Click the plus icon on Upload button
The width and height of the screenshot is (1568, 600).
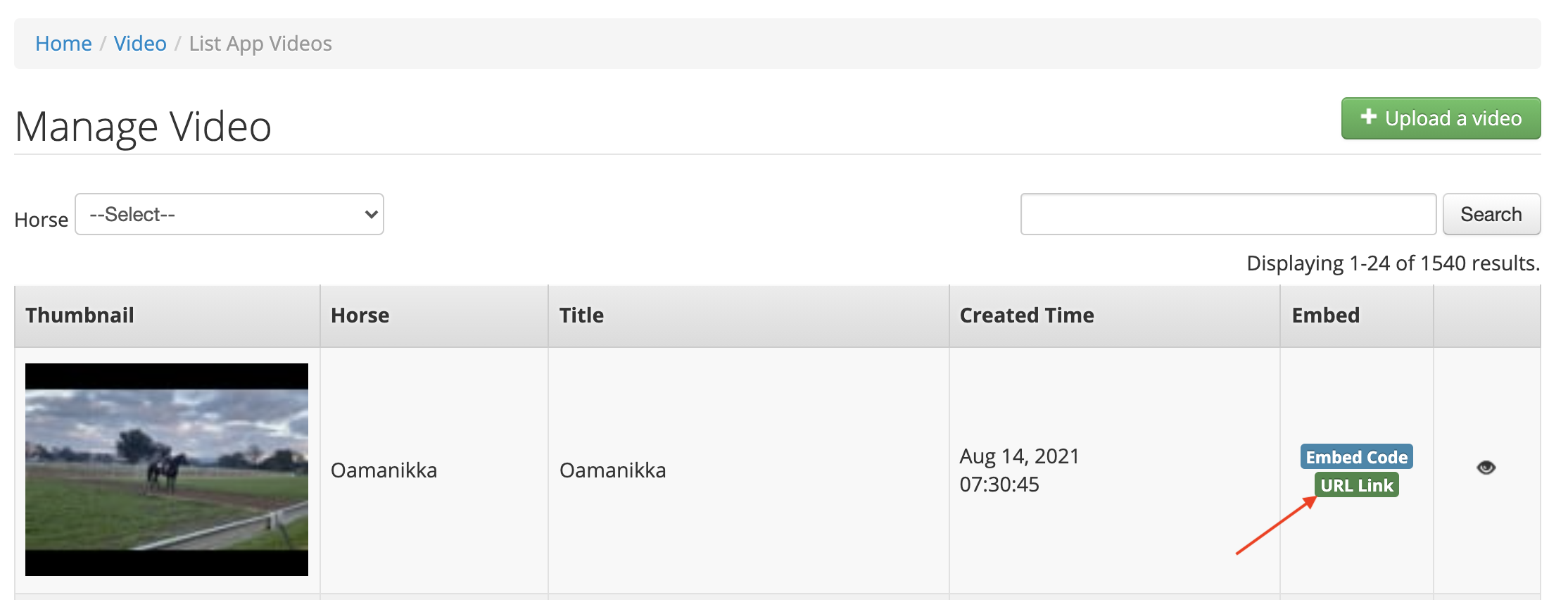pos(1368,117)
